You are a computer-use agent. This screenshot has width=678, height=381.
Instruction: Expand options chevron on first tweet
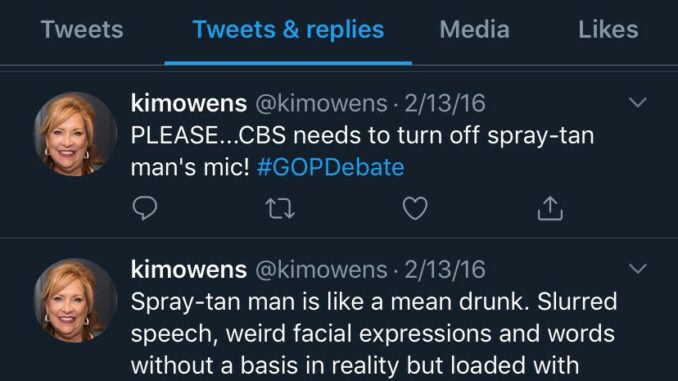[x=637, y=102]
